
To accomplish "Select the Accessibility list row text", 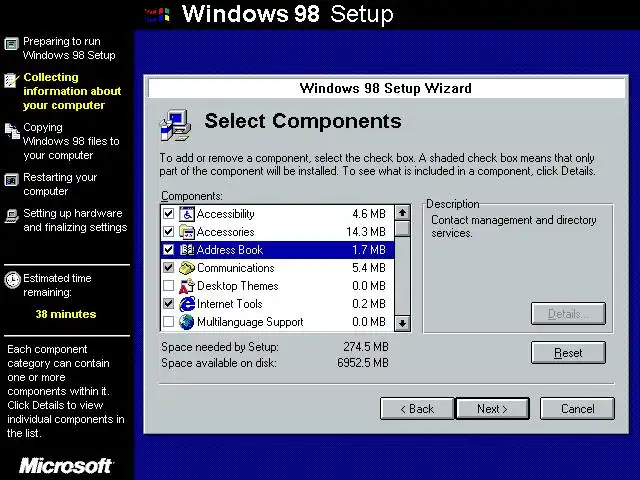I will 225,214.
